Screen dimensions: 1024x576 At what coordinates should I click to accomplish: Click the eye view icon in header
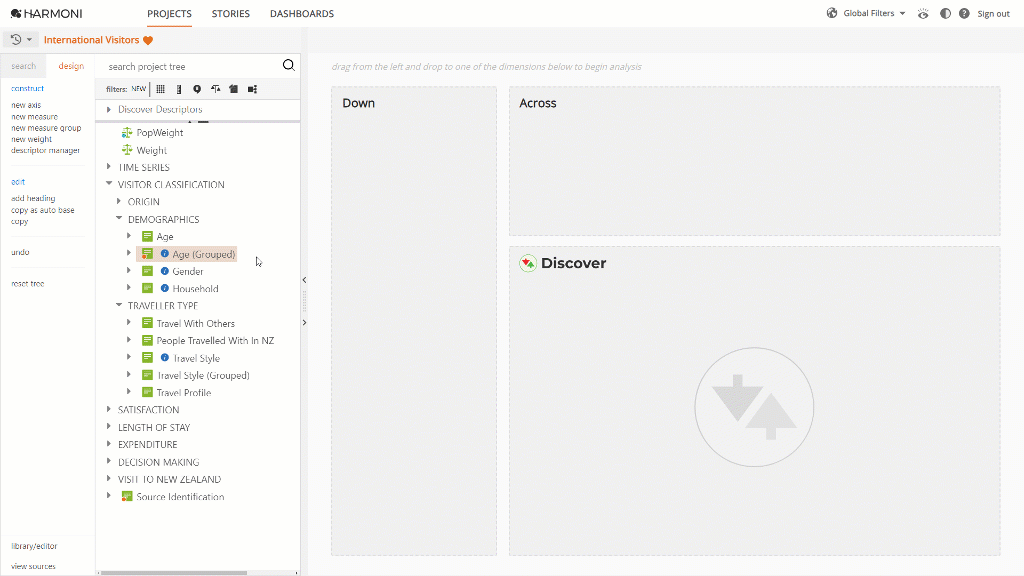tap(923, 14)
